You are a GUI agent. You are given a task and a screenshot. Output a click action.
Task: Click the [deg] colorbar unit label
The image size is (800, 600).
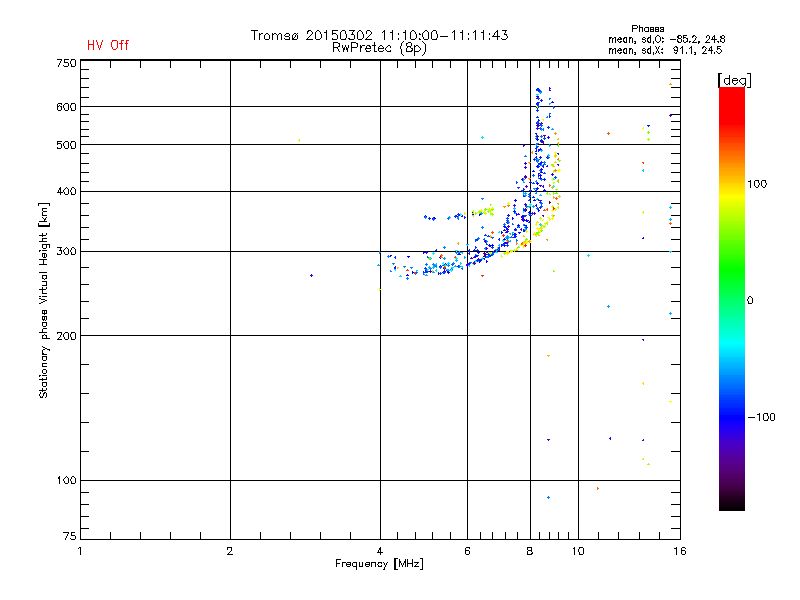click(x=734, y=80)
